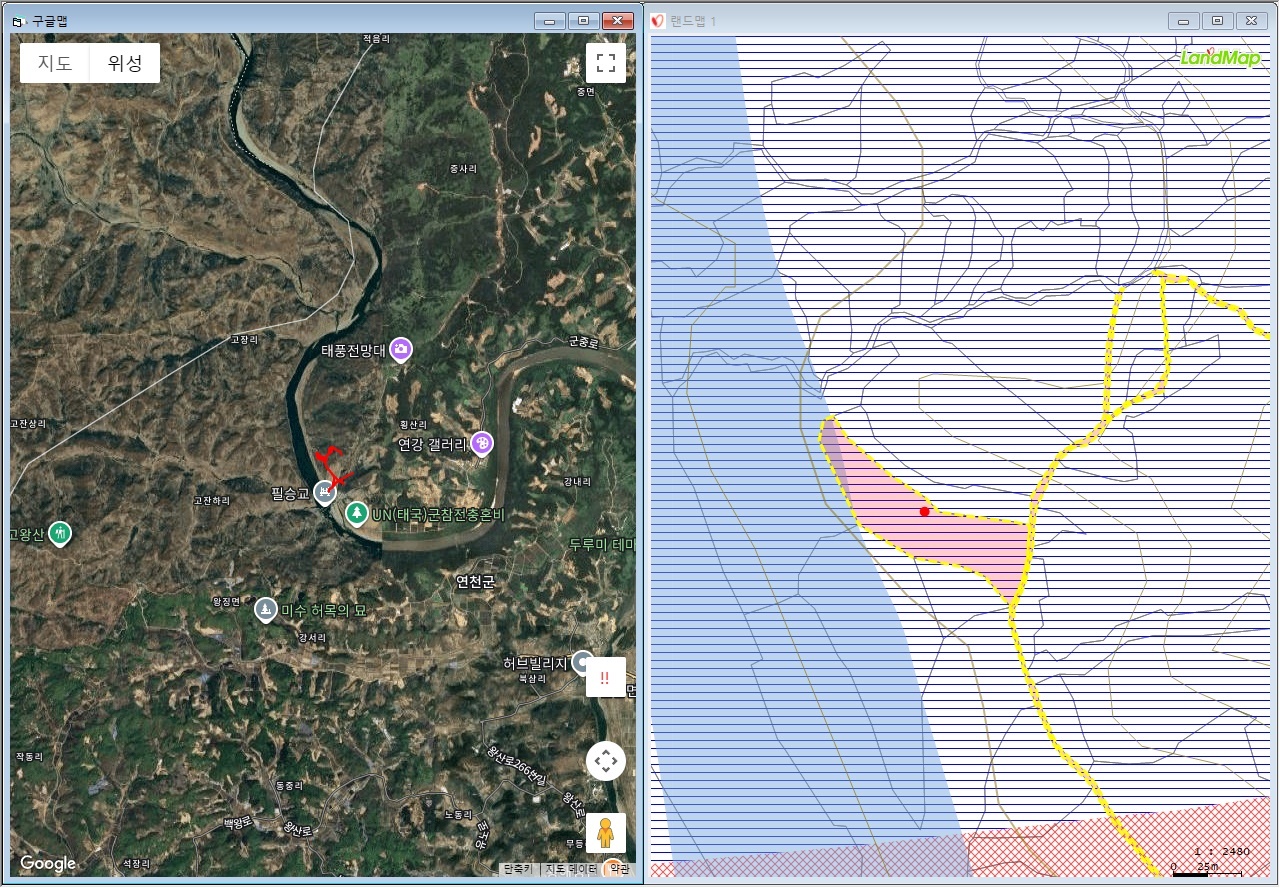Maximize the 랜드맵 1 window
The image size is (1280, 888).
[x=1217, y=20]
